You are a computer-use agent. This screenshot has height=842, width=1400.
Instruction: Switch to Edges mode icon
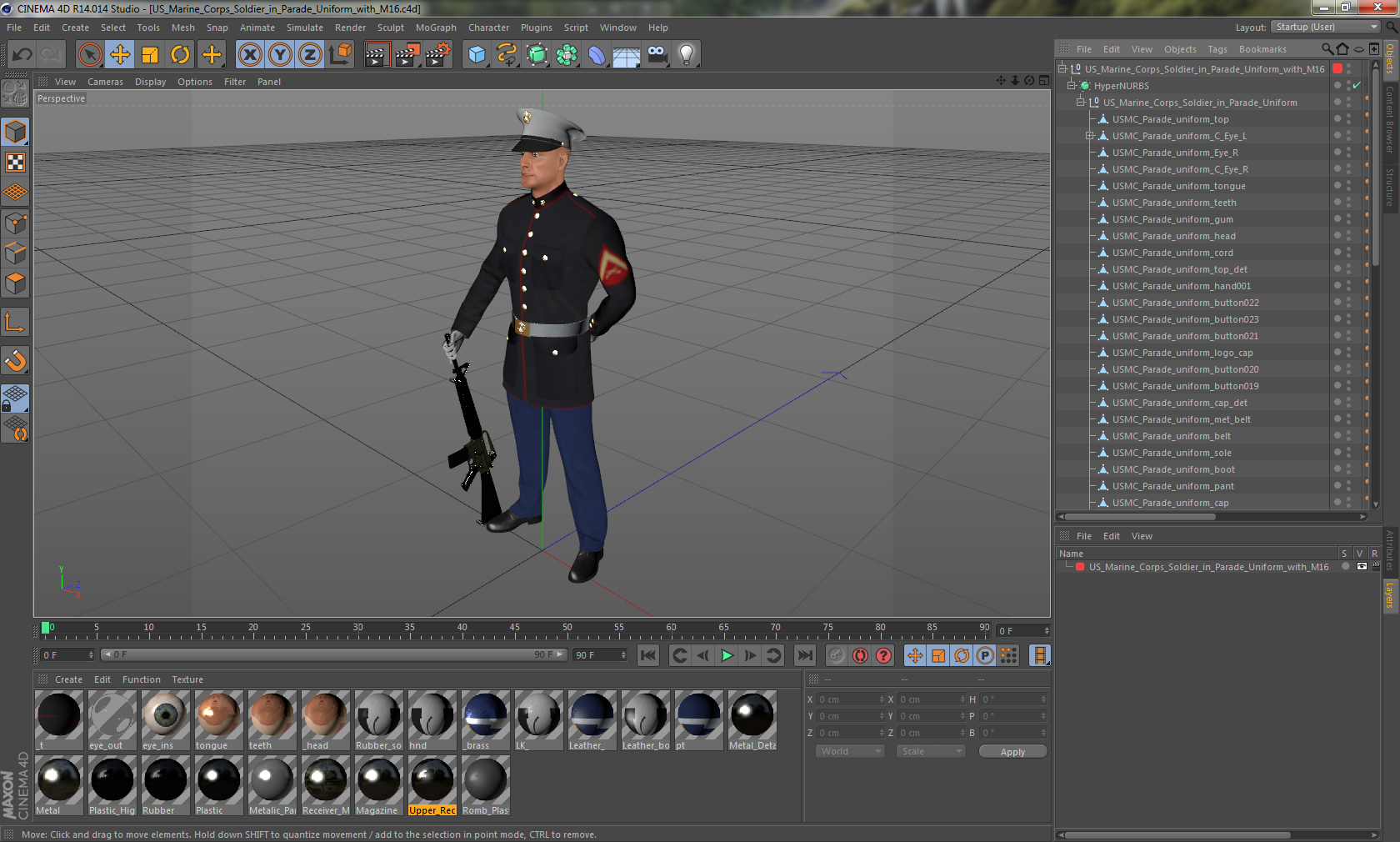[x=16, y=253]
